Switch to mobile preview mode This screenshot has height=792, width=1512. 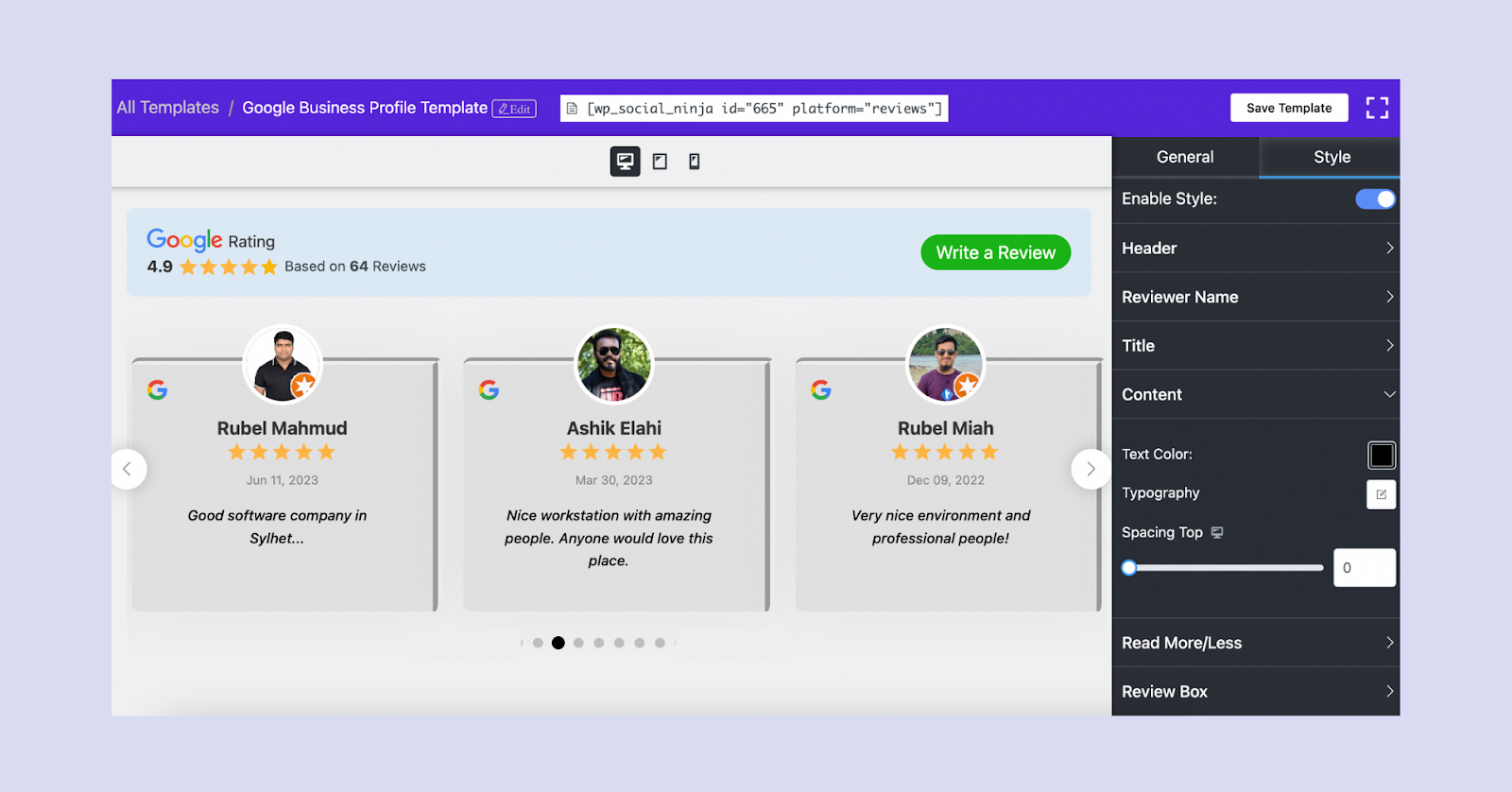(x=695, y=162)
